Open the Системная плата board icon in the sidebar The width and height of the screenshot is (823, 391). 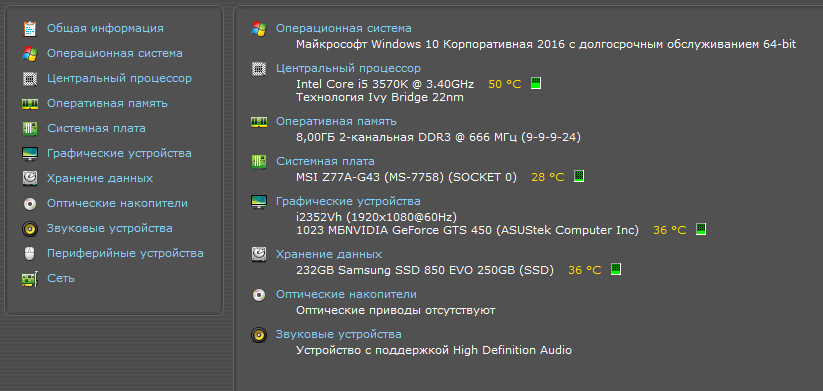point(30,129)
